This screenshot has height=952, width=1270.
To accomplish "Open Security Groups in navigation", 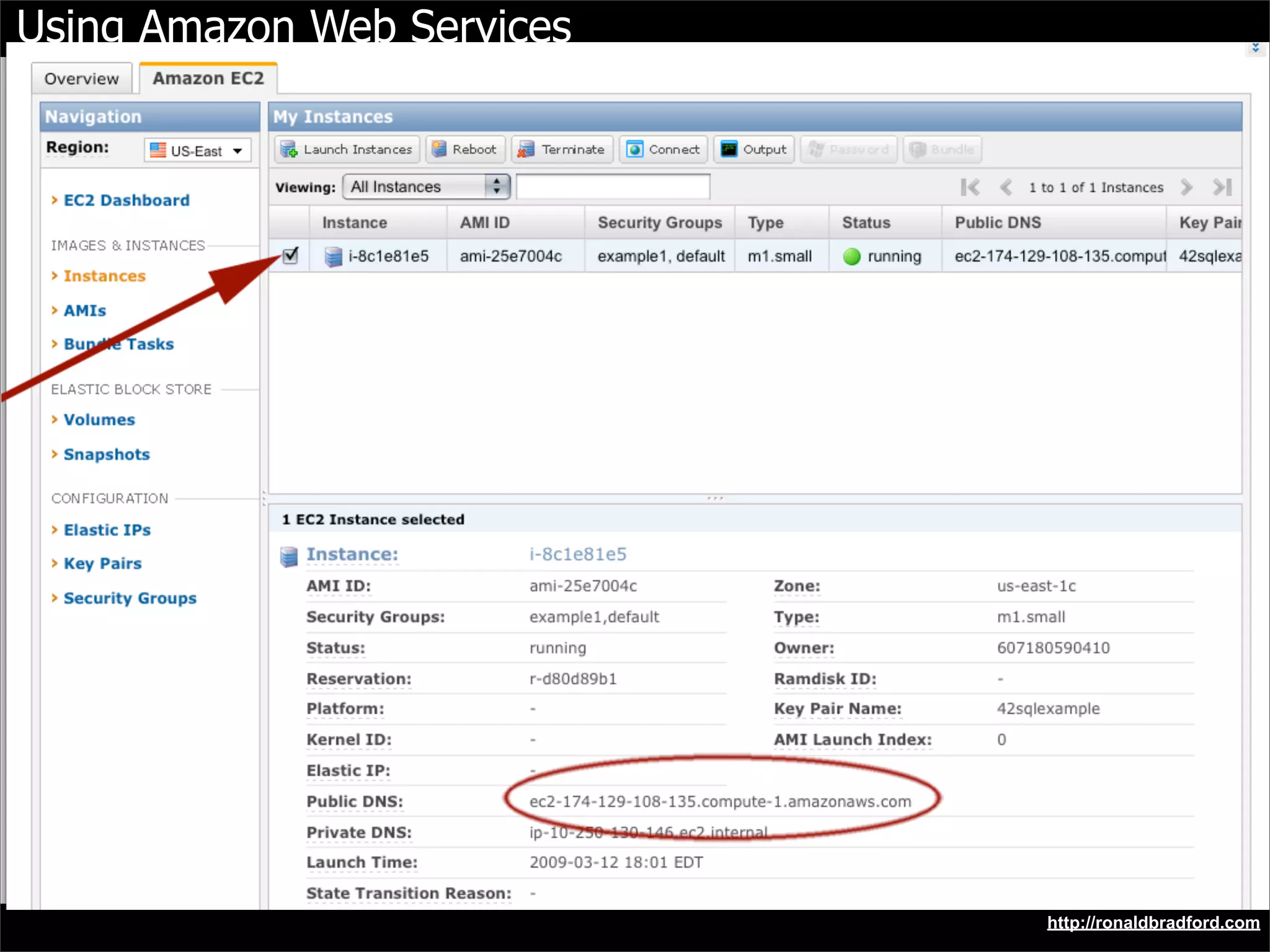I will [130, 598].
